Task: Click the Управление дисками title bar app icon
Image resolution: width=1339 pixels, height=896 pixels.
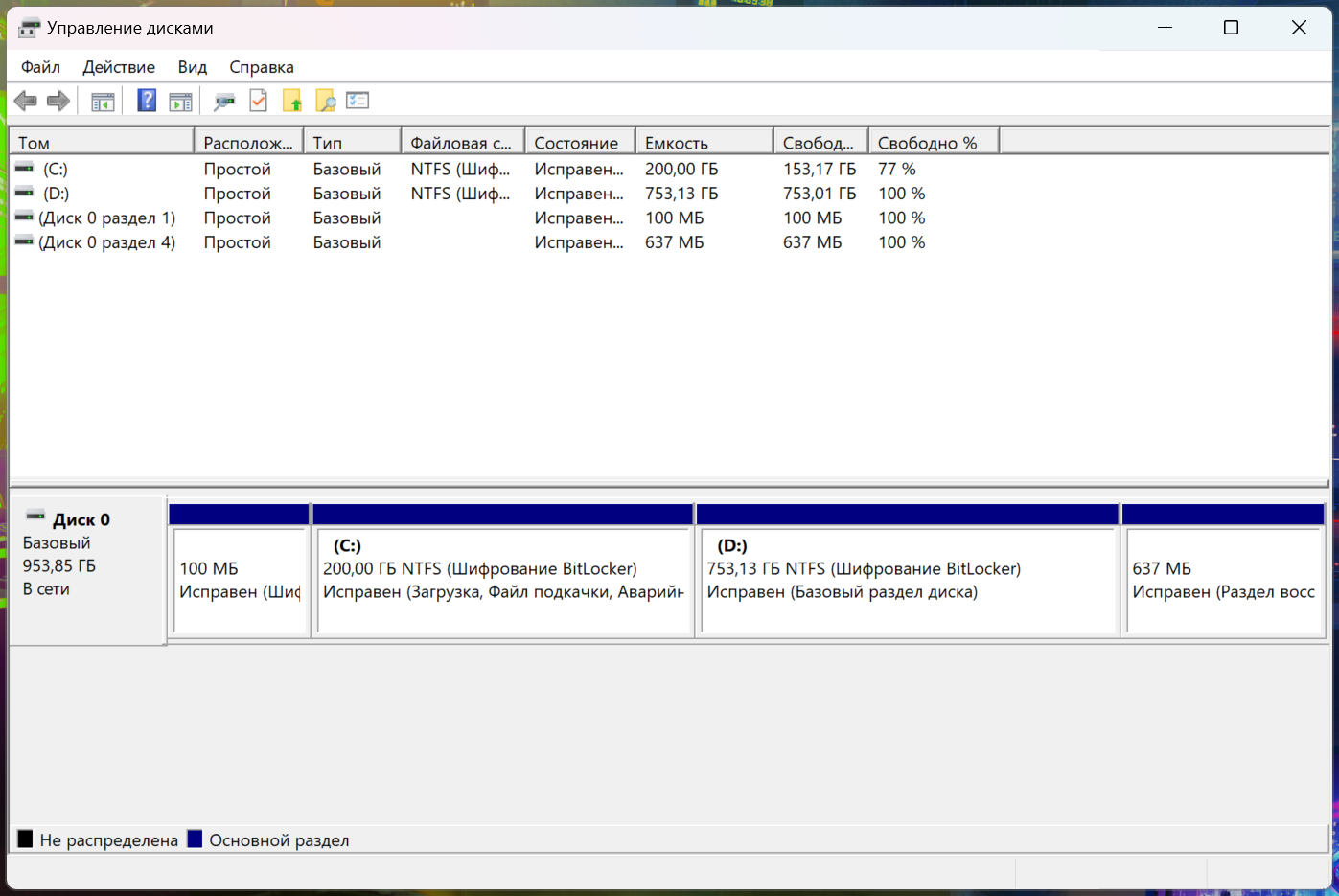Action: click(30, 28)
